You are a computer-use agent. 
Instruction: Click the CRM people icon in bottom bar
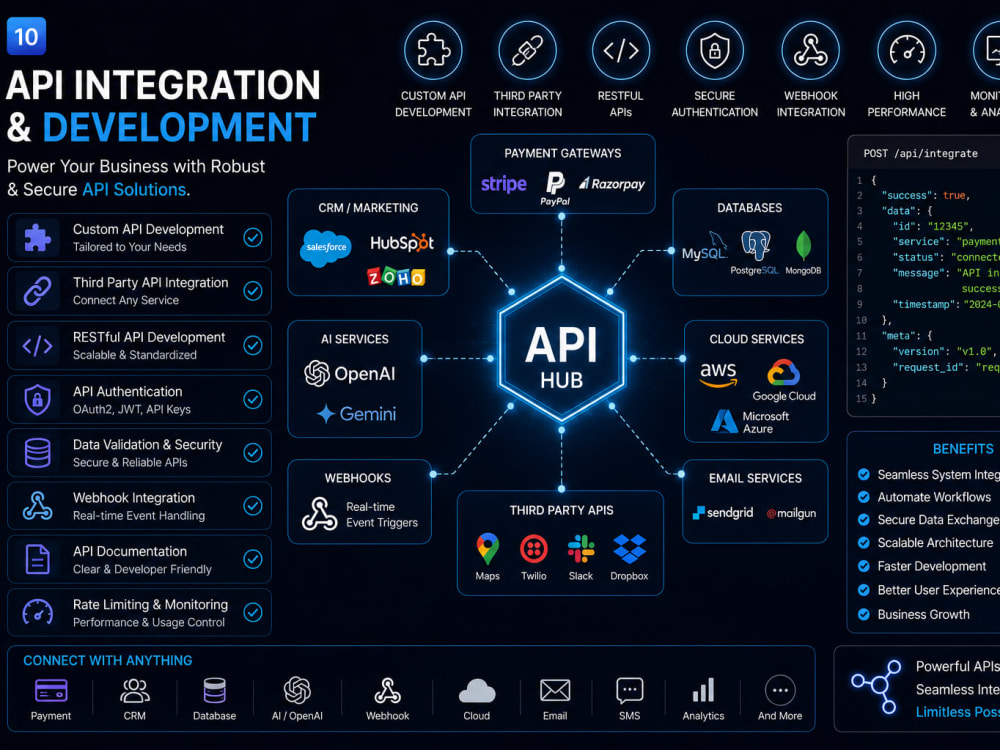[x=135, y=690]
